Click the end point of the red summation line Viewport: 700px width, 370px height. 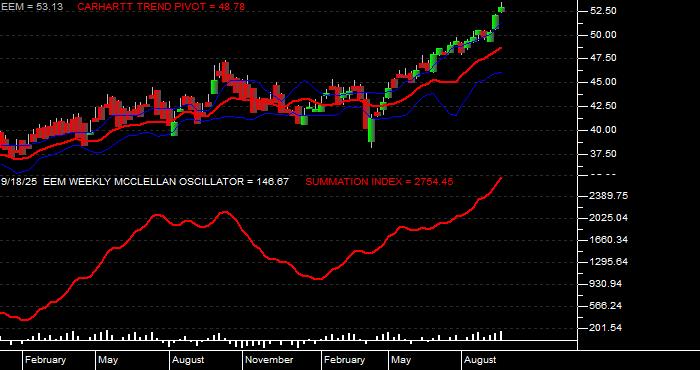(501, 178)
